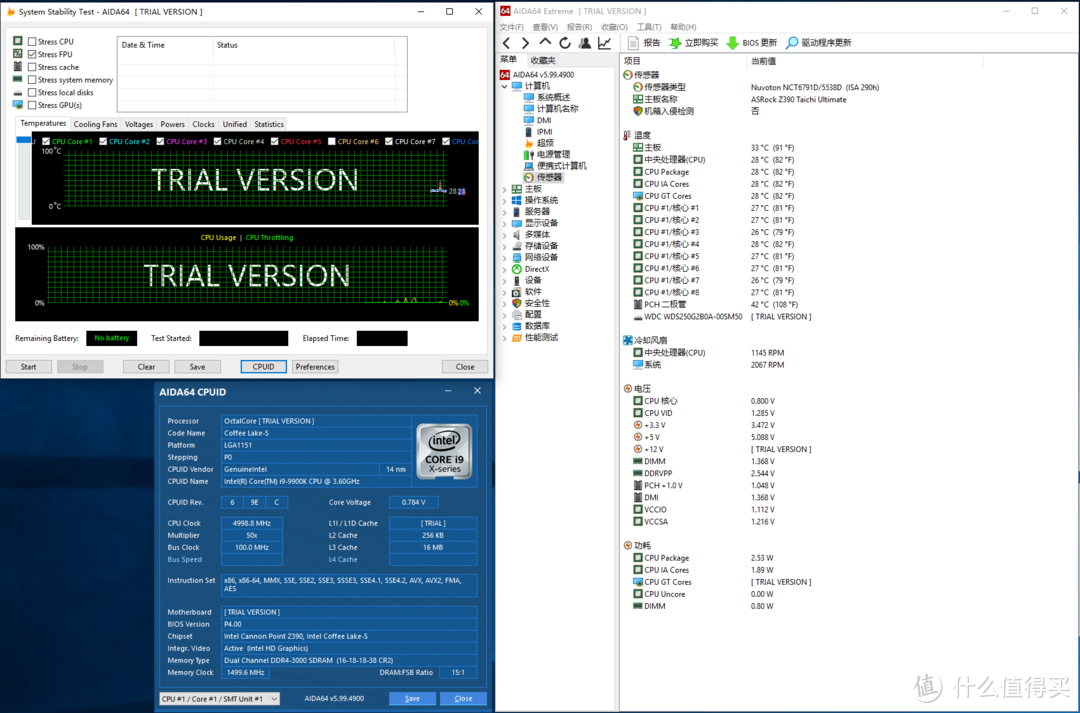The image size is (1080, 713).
Task: Open the 工具(T) menu
Action: pyautogui.click(x=649, y=27)
